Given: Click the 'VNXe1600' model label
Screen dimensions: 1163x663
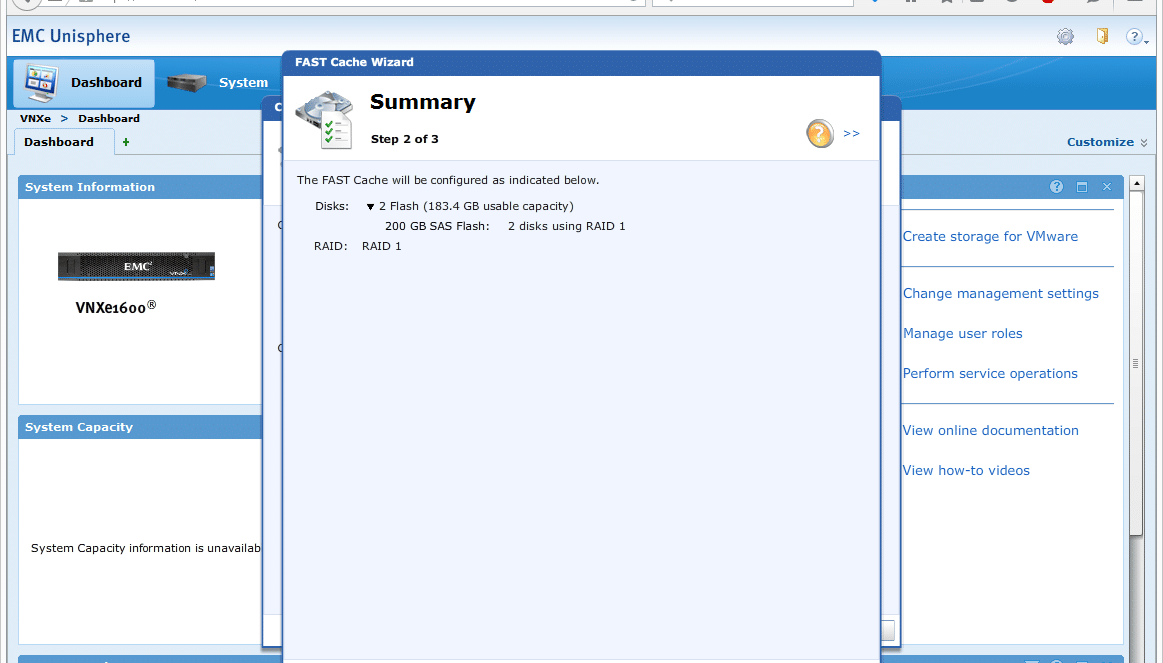Looking at the screenshot, I should [x=116, y=307].
